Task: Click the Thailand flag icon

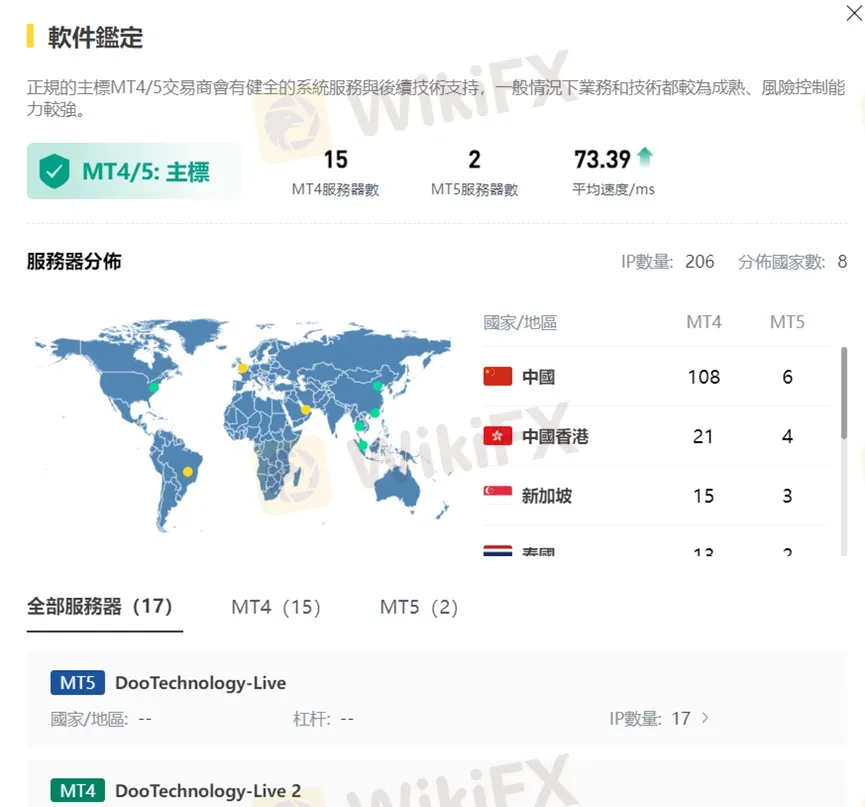Action: [498, 551]
